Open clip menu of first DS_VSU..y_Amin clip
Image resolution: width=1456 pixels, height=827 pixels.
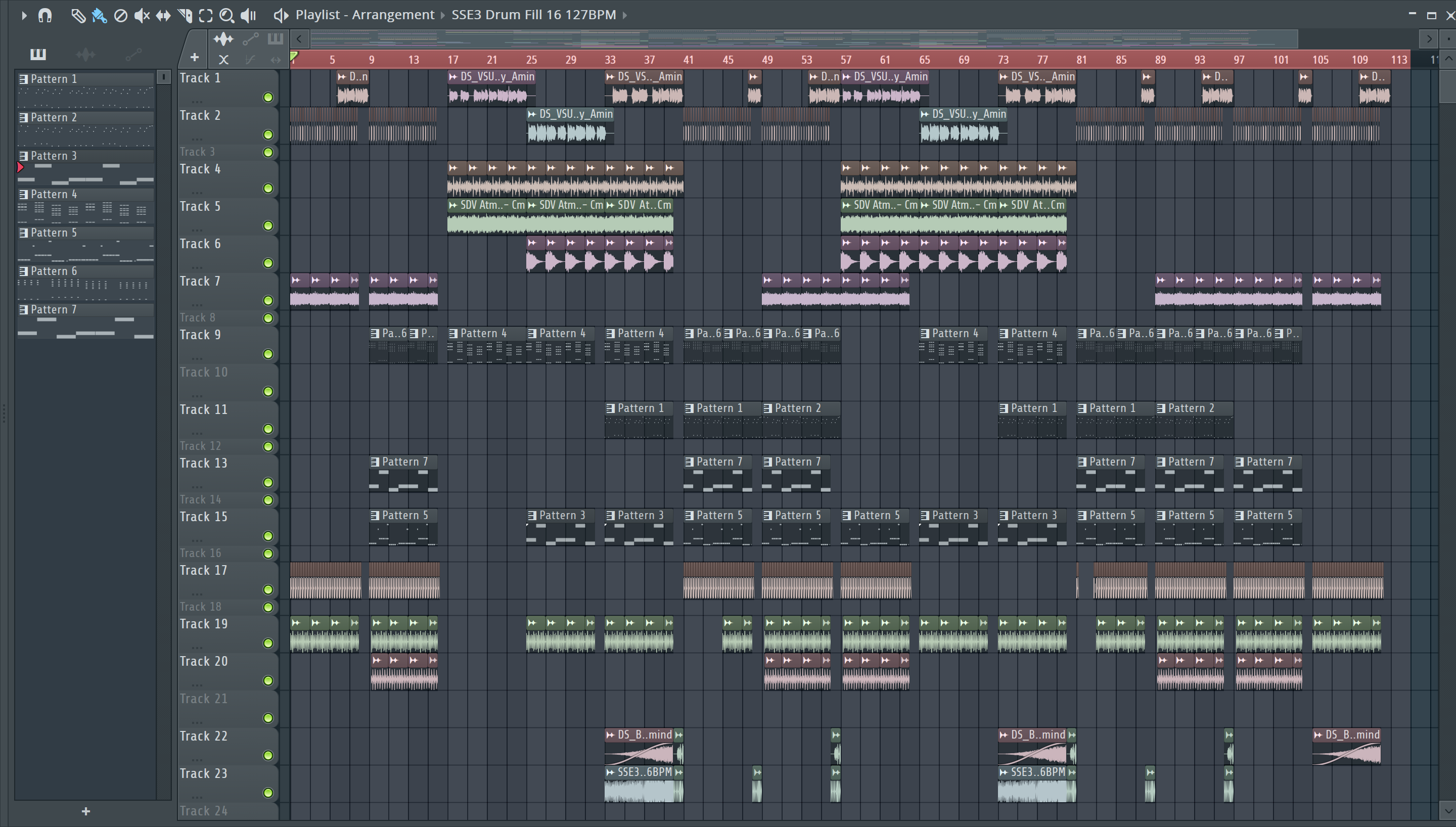[453, 77]
